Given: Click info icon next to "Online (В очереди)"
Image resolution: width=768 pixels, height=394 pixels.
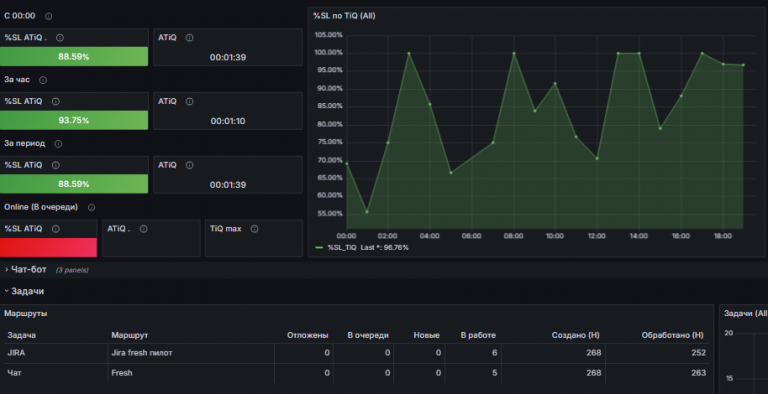Looking at the screenshot, I should coord(92,207).
